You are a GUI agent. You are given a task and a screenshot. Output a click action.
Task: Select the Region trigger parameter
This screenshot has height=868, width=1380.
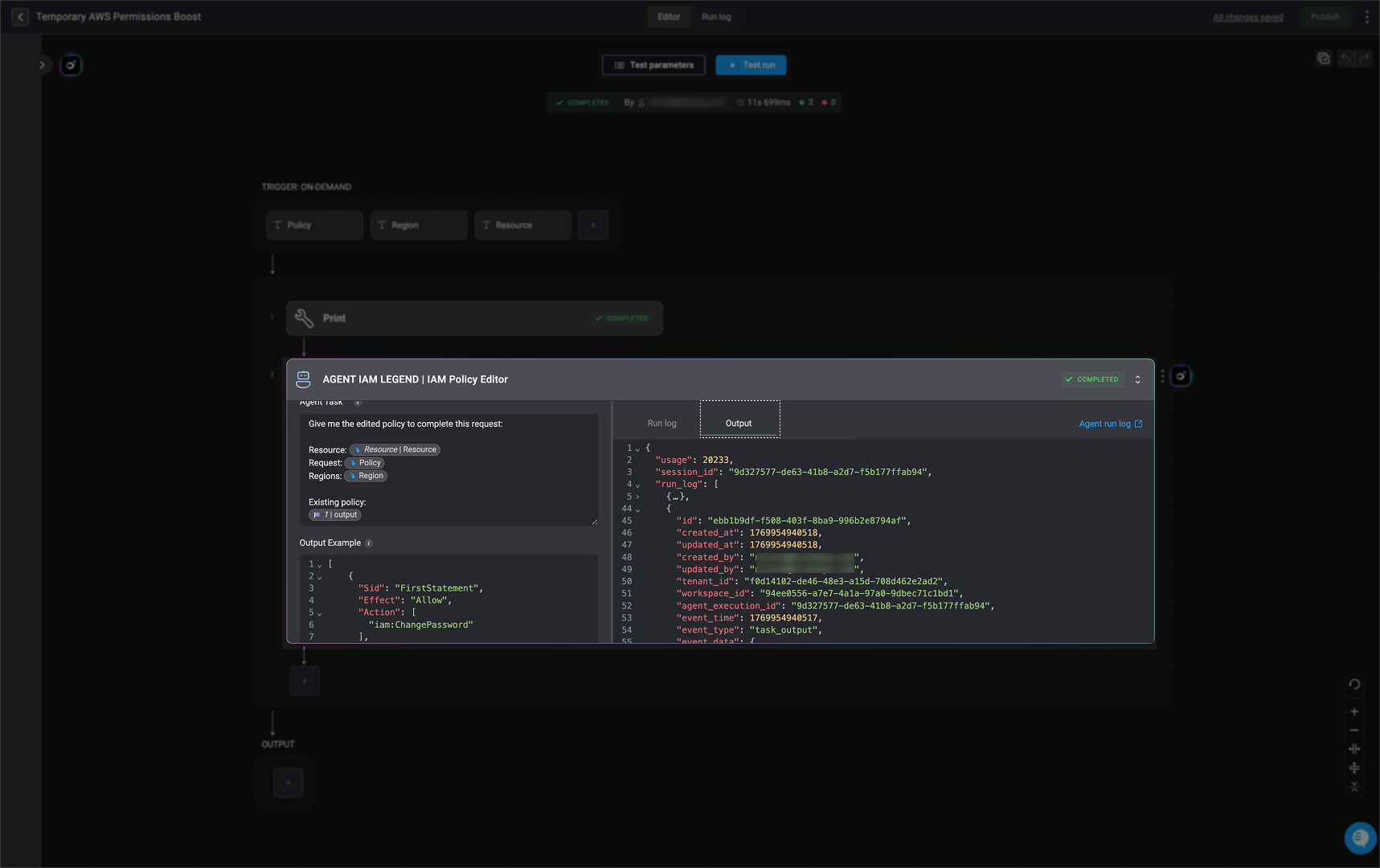(419, 225)
